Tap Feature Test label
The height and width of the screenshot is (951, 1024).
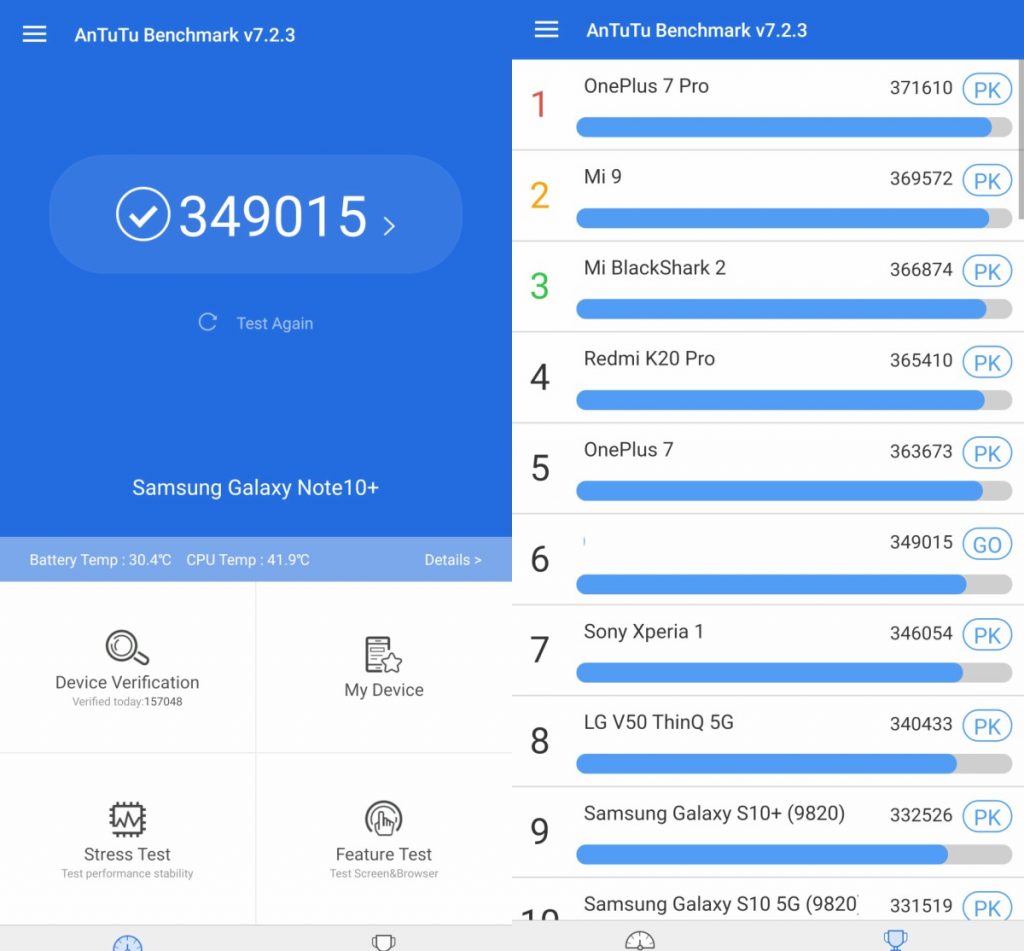[383, 854]
